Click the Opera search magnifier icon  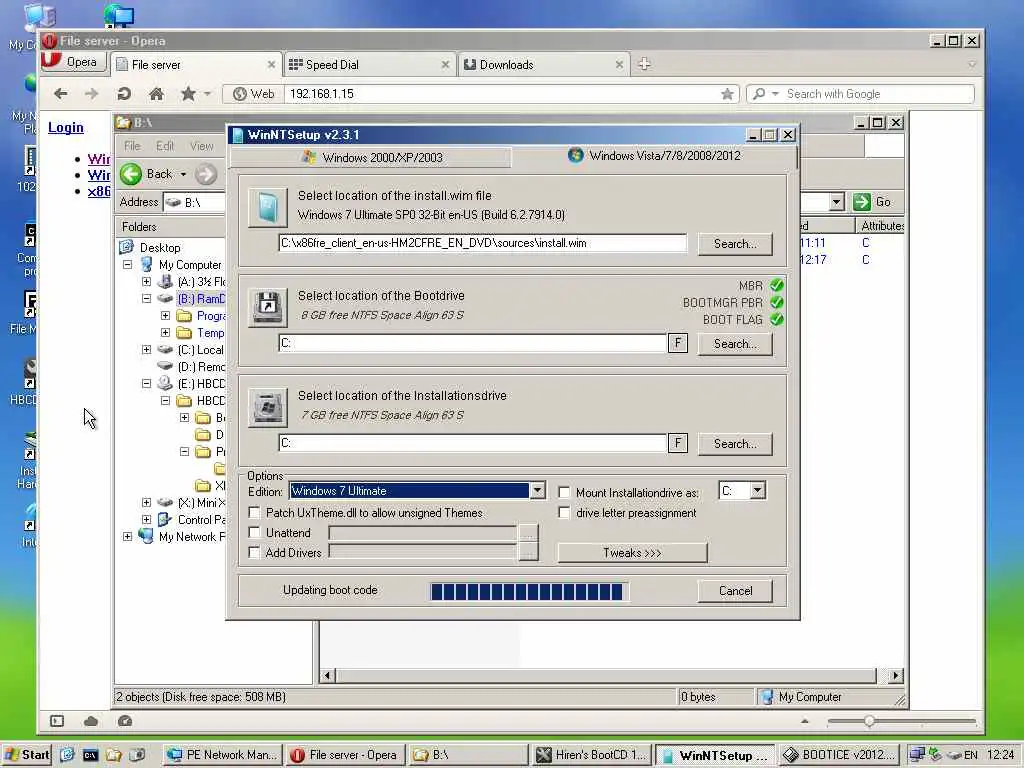coord(759,94)
